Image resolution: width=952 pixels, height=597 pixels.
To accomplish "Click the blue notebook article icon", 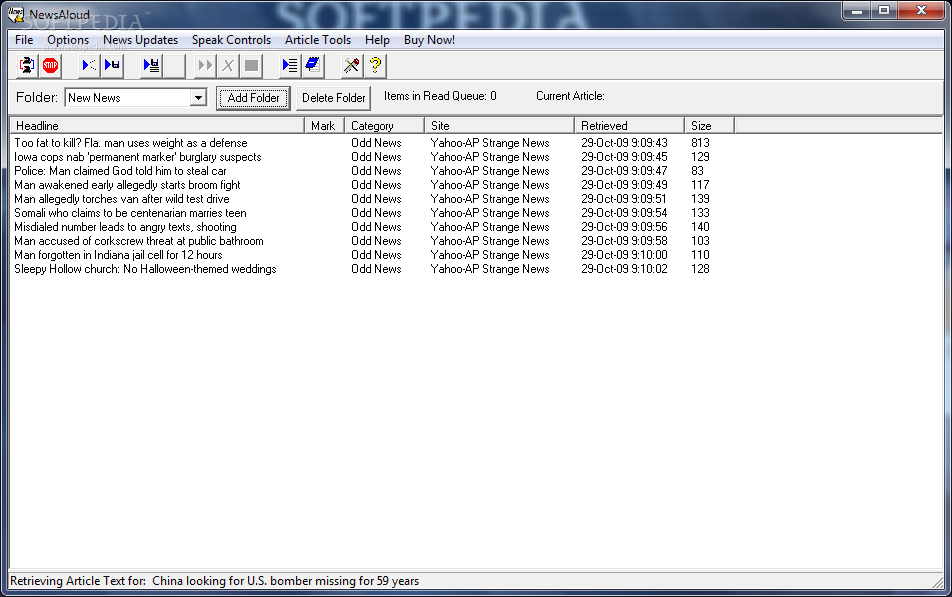I will click(313, 65).
